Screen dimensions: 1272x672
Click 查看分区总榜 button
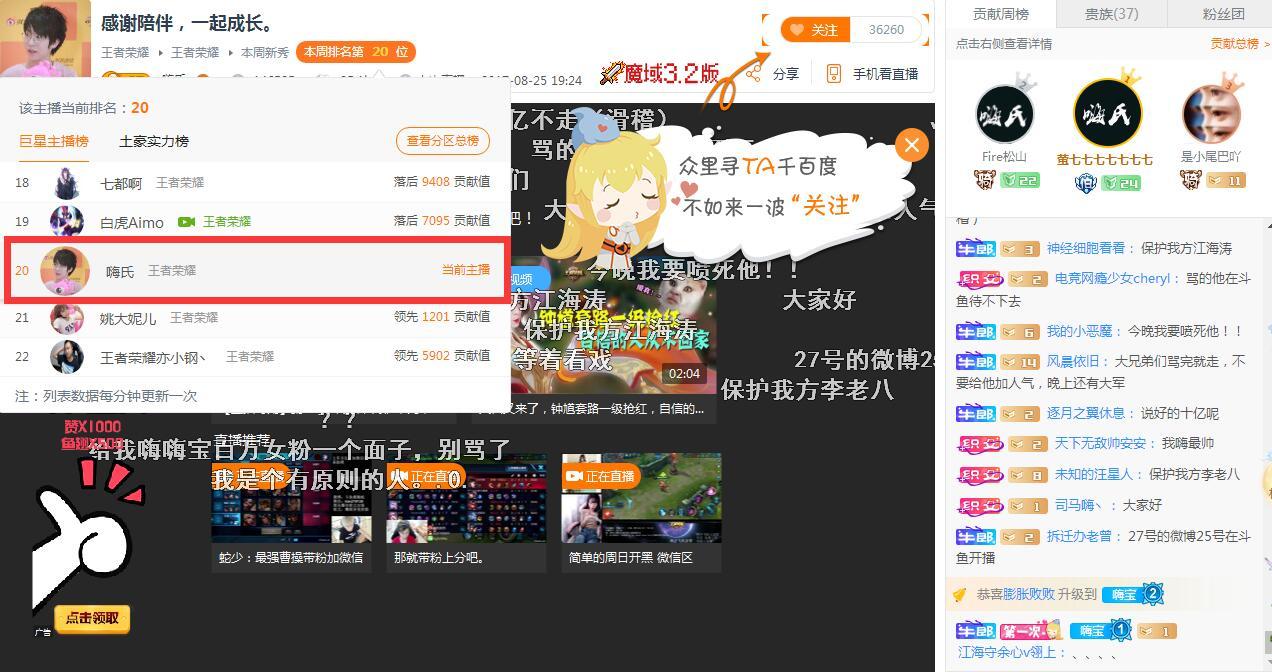(x=443, y=141)
